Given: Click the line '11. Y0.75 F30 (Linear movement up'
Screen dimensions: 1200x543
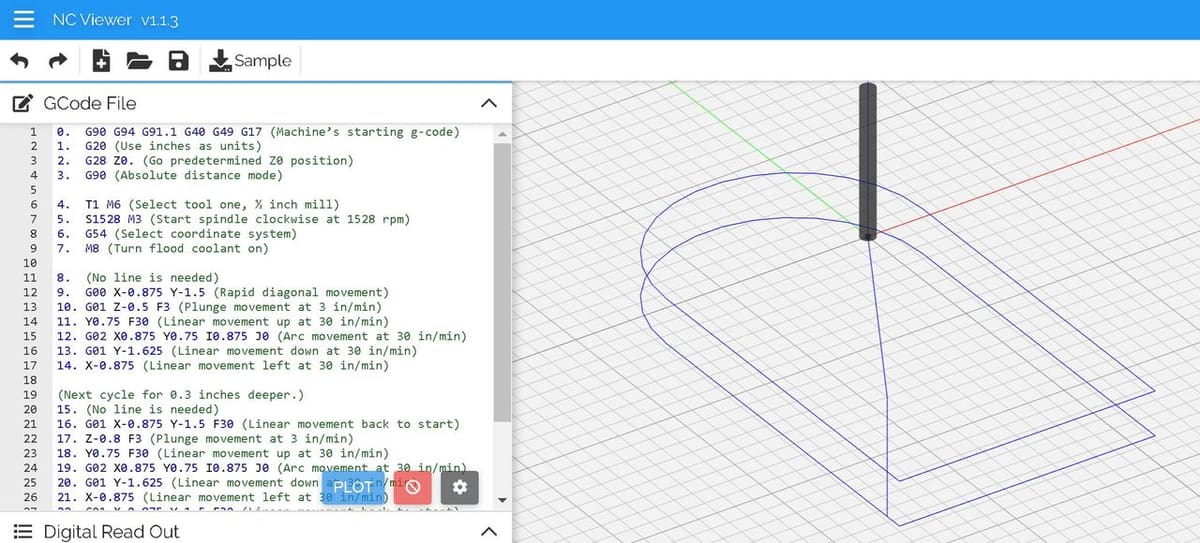Looking at the screenshot, I should tap(223, 322).
